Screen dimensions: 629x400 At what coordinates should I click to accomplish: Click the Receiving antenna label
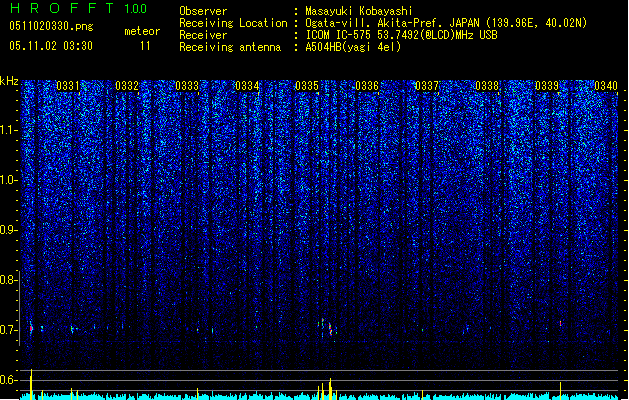pos(230,47)
